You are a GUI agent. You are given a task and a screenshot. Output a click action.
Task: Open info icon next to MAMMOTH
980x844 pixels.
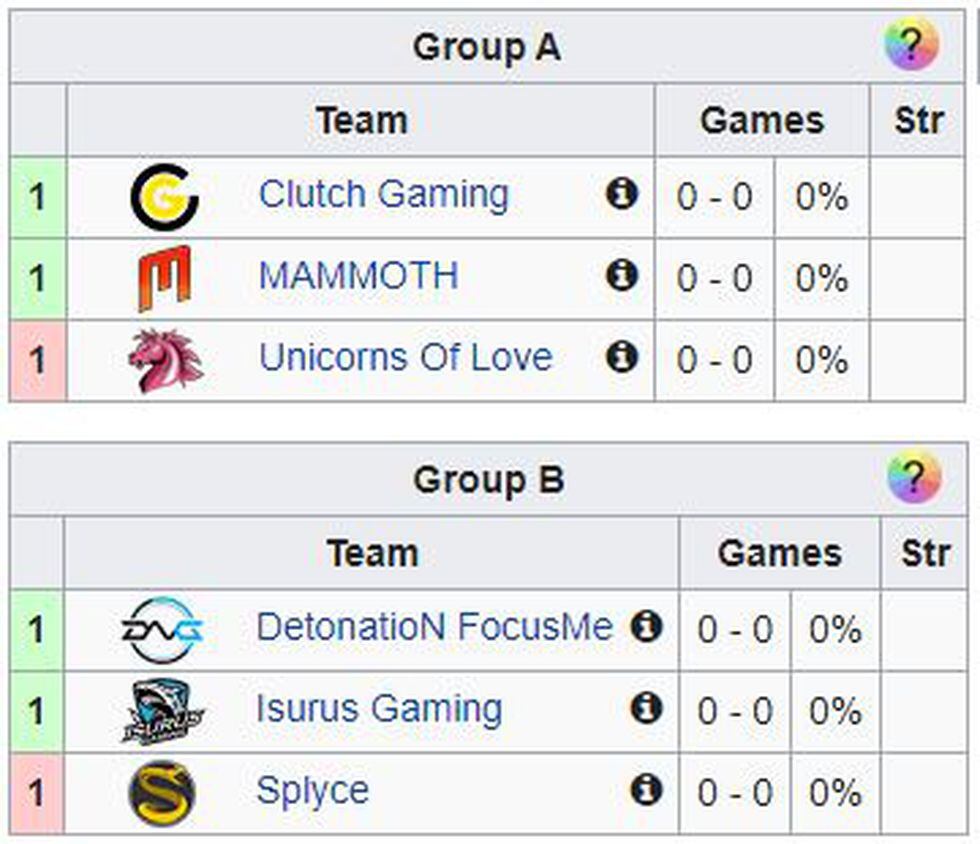[622, 275]
